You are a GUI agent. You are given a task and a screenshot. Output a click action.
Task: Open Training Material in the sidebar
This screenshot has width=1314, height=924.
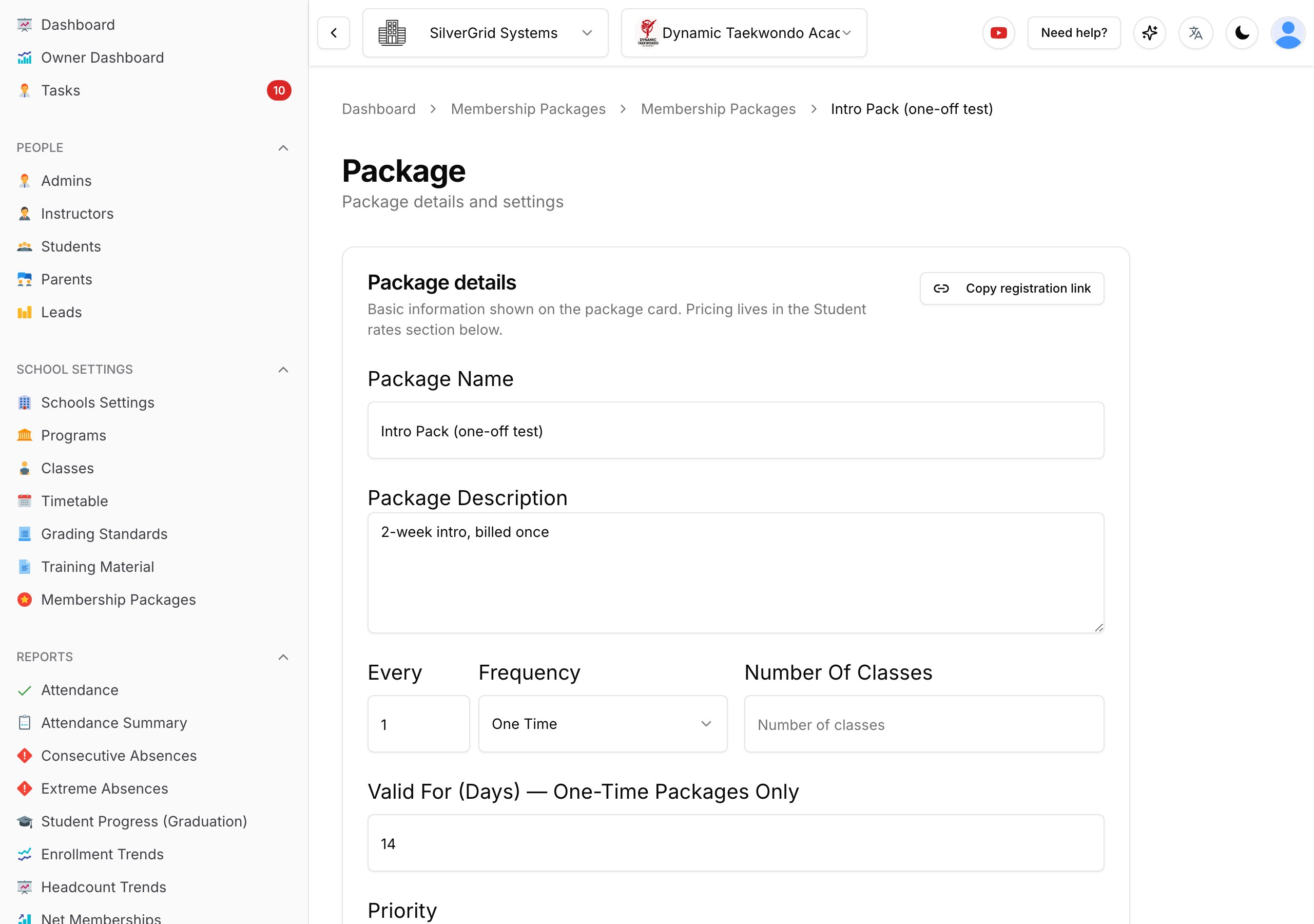point(98,567)
